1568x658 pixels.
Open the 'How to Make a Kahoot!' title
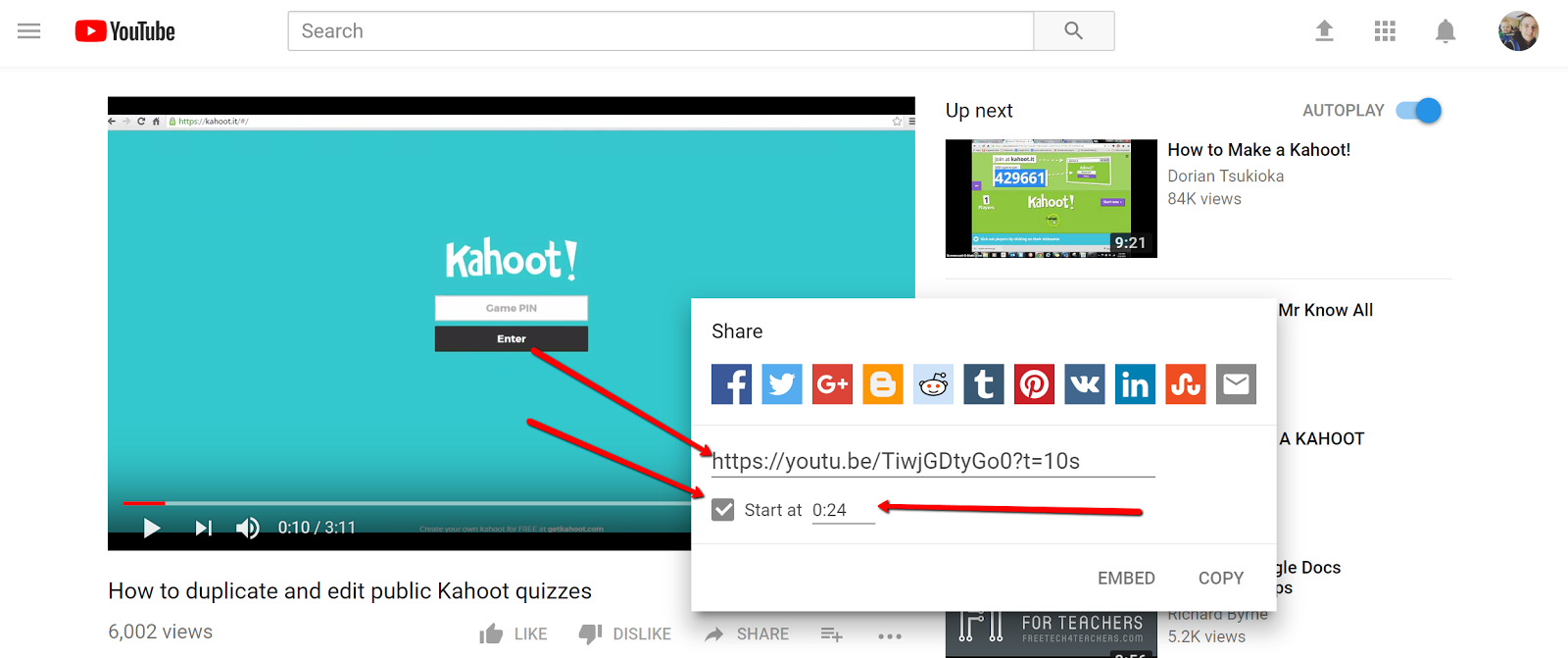1258,150
